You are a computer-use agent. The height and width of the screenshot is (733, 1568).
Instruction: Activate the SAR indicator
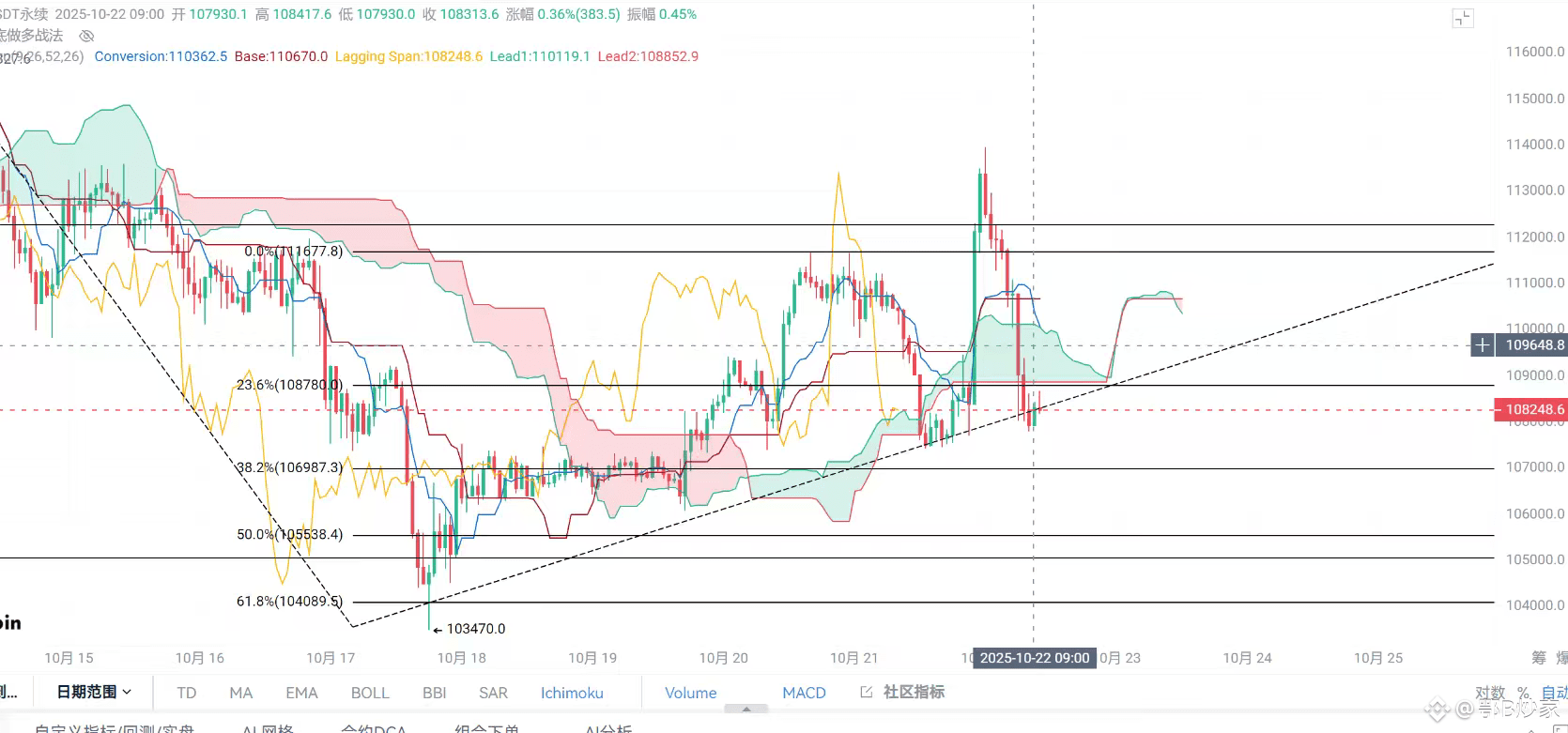(493, 693)
